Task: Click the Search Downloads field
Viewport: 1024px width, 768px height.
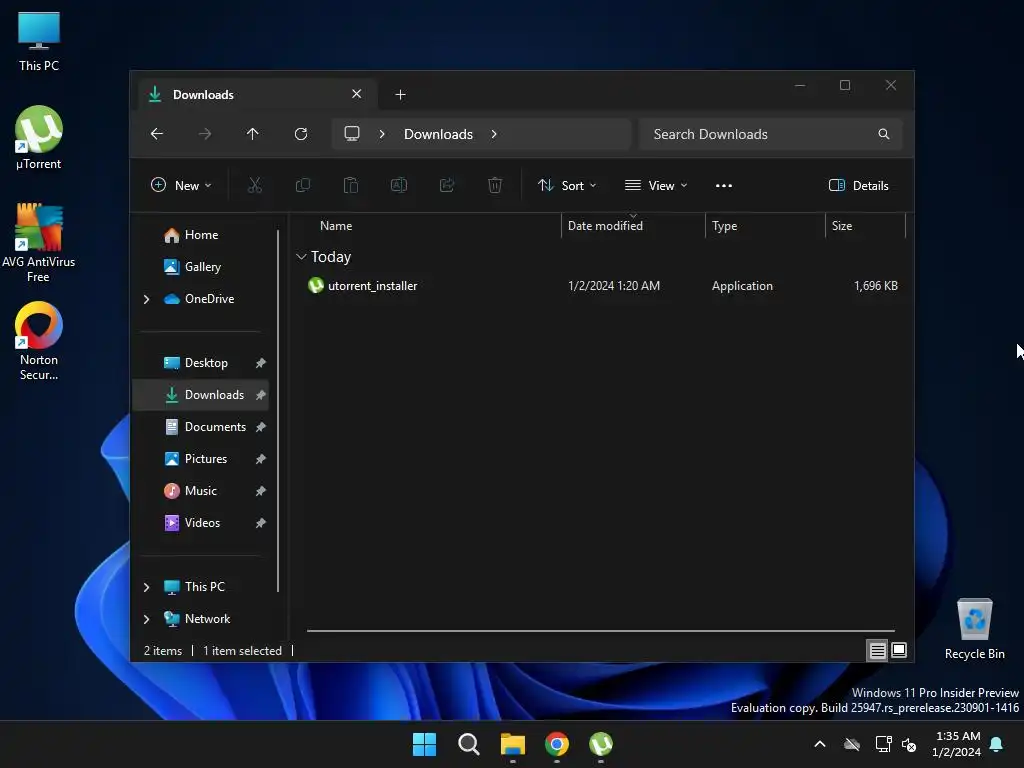Action: click(771, 134)
